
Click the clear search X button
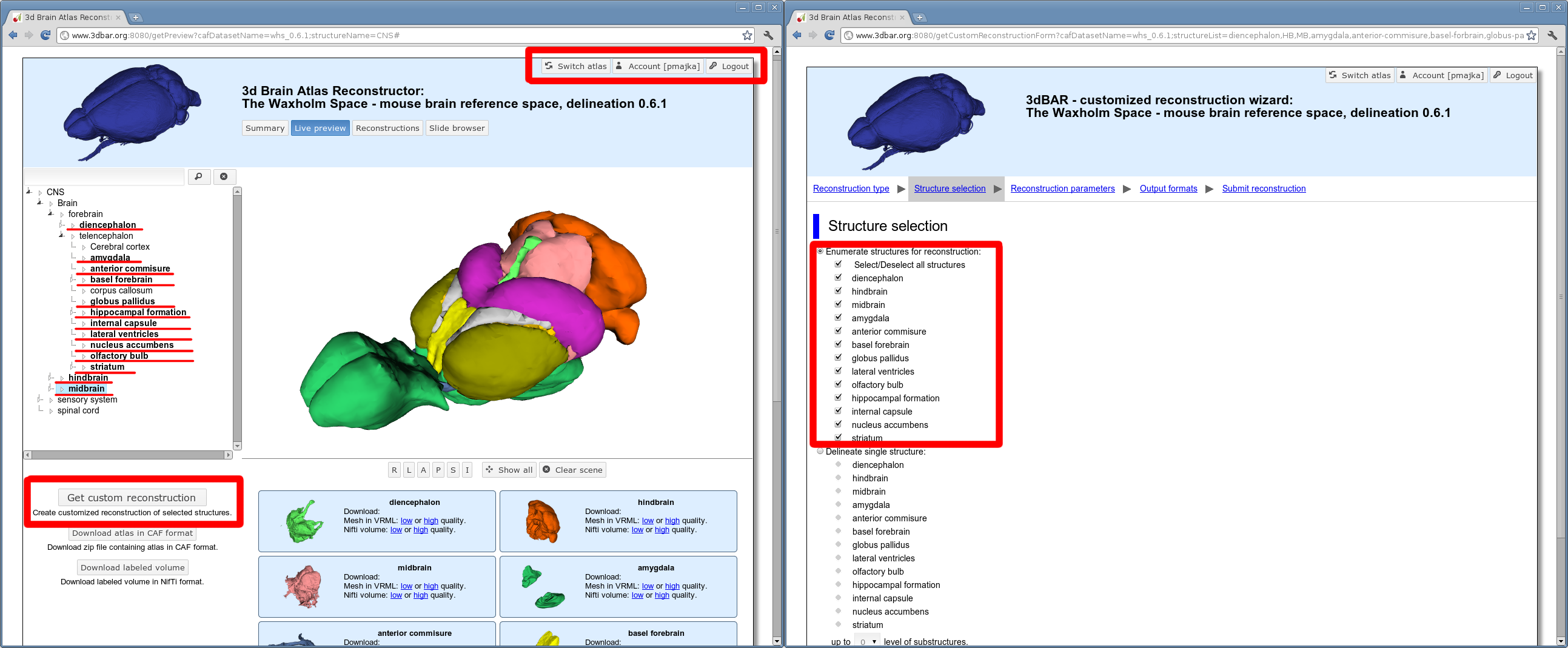[224, 176]
